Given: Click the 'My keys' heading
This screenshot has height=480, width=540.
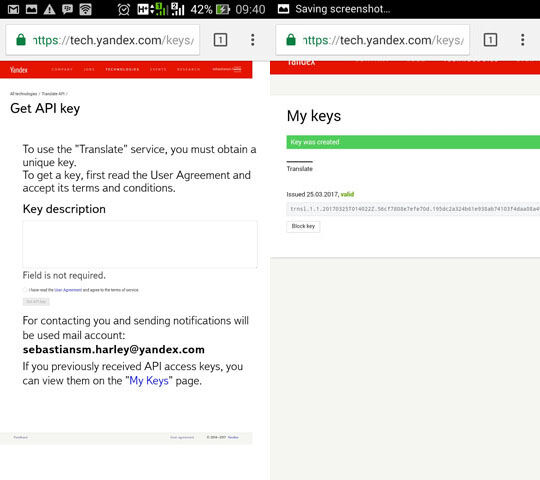Looking at the screenshot, I should coord(314,116).
